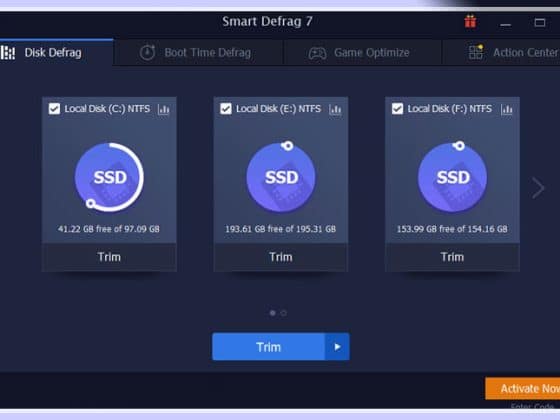Image resolution: width=560 pixels, height=420 pixels.
Task: Select the F: drive SSD circle icon
Action: point(452,177)
